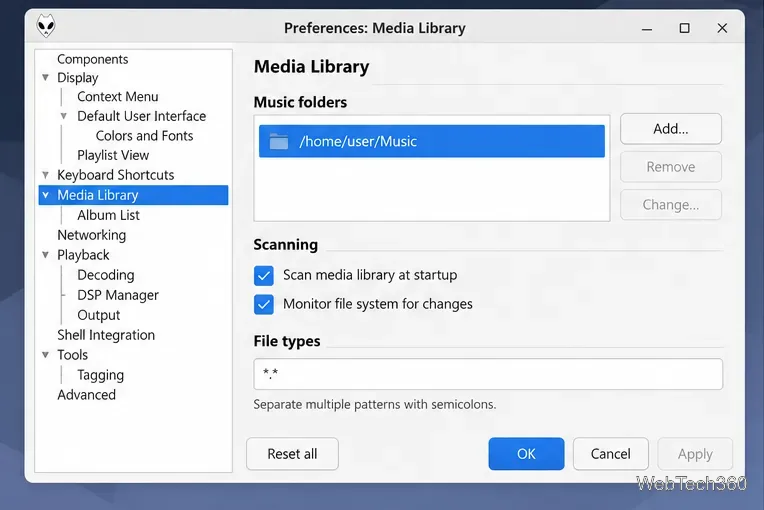Open the Advanced preferences page
The image size is (764, 510).
(x=86, y=395)
